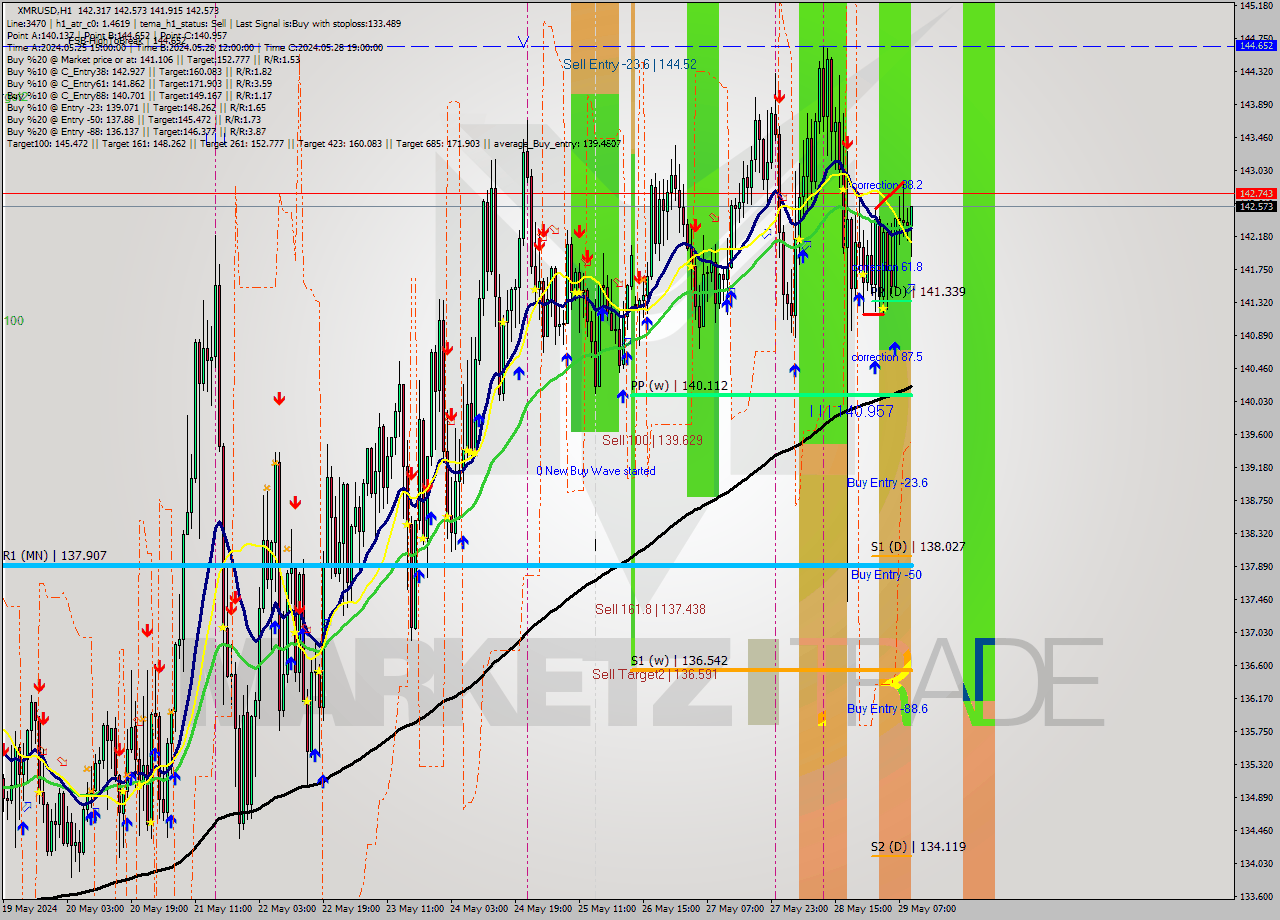This screenshot has height=920, width=1280.
Task: Click the 'R1 (MN) | 137.907' resistance label
Action: (x=54, y=556)
